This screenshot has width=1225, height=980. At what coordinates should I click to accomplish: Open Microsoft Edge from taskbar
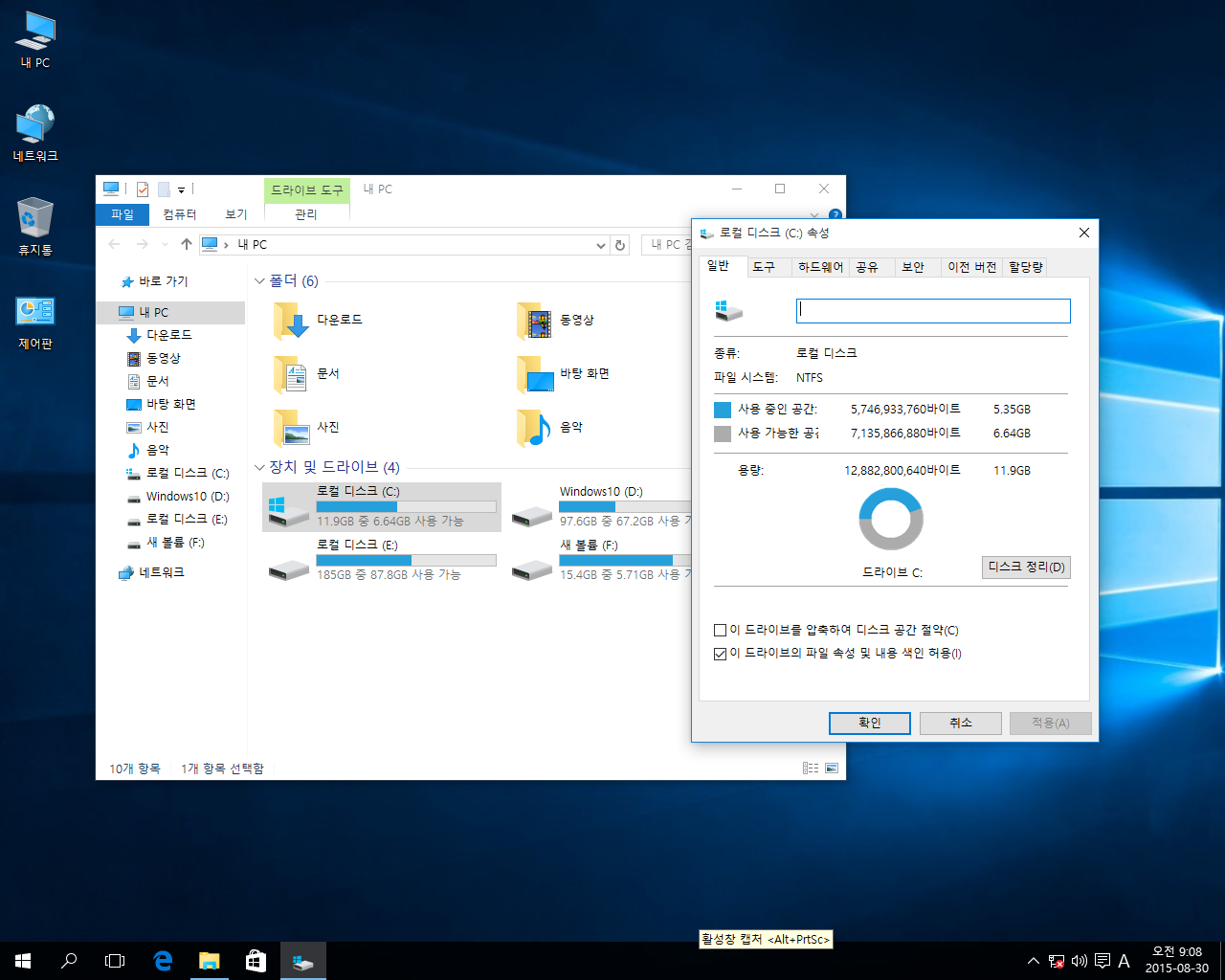tap(164, 961)
